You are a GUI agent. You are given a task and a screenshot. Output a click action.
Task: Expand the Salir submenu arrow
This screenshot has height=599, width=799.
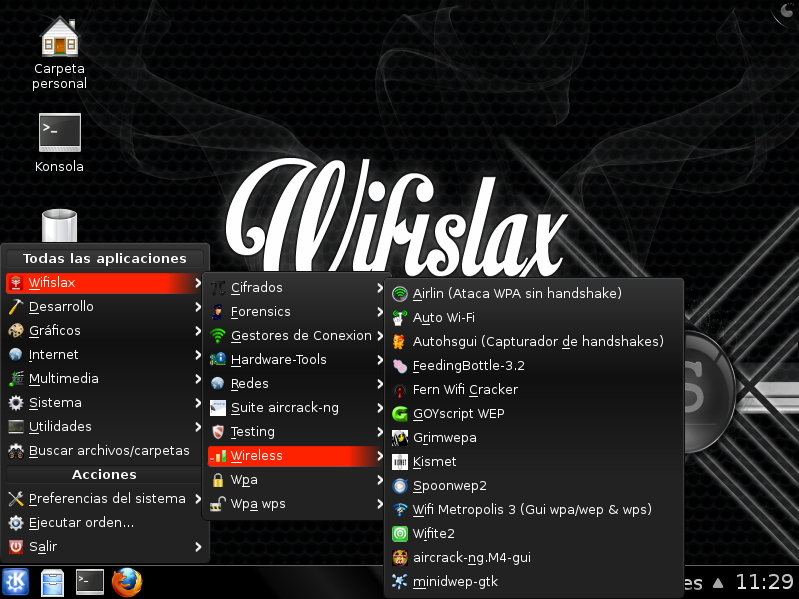(x=198, y=547)
